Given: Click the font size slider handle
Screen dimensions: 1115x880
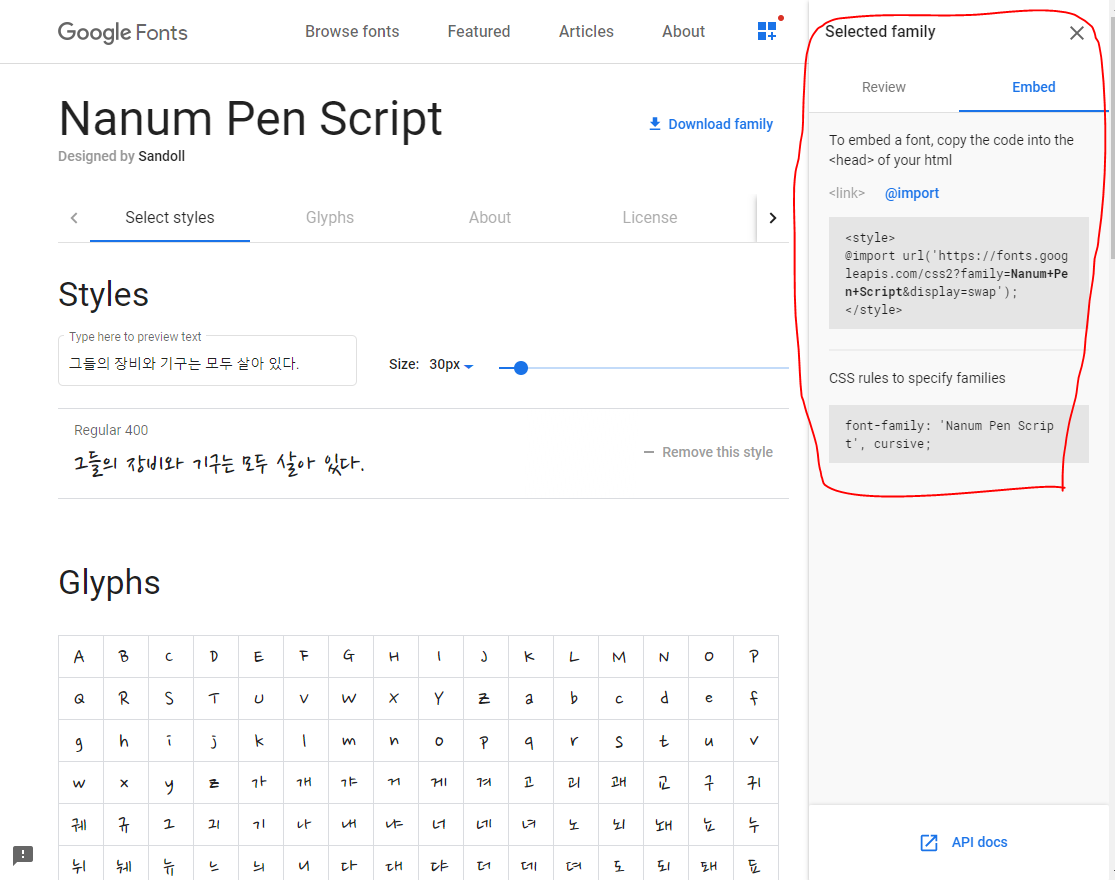Looking at the screenshot, I should (521, 367).
